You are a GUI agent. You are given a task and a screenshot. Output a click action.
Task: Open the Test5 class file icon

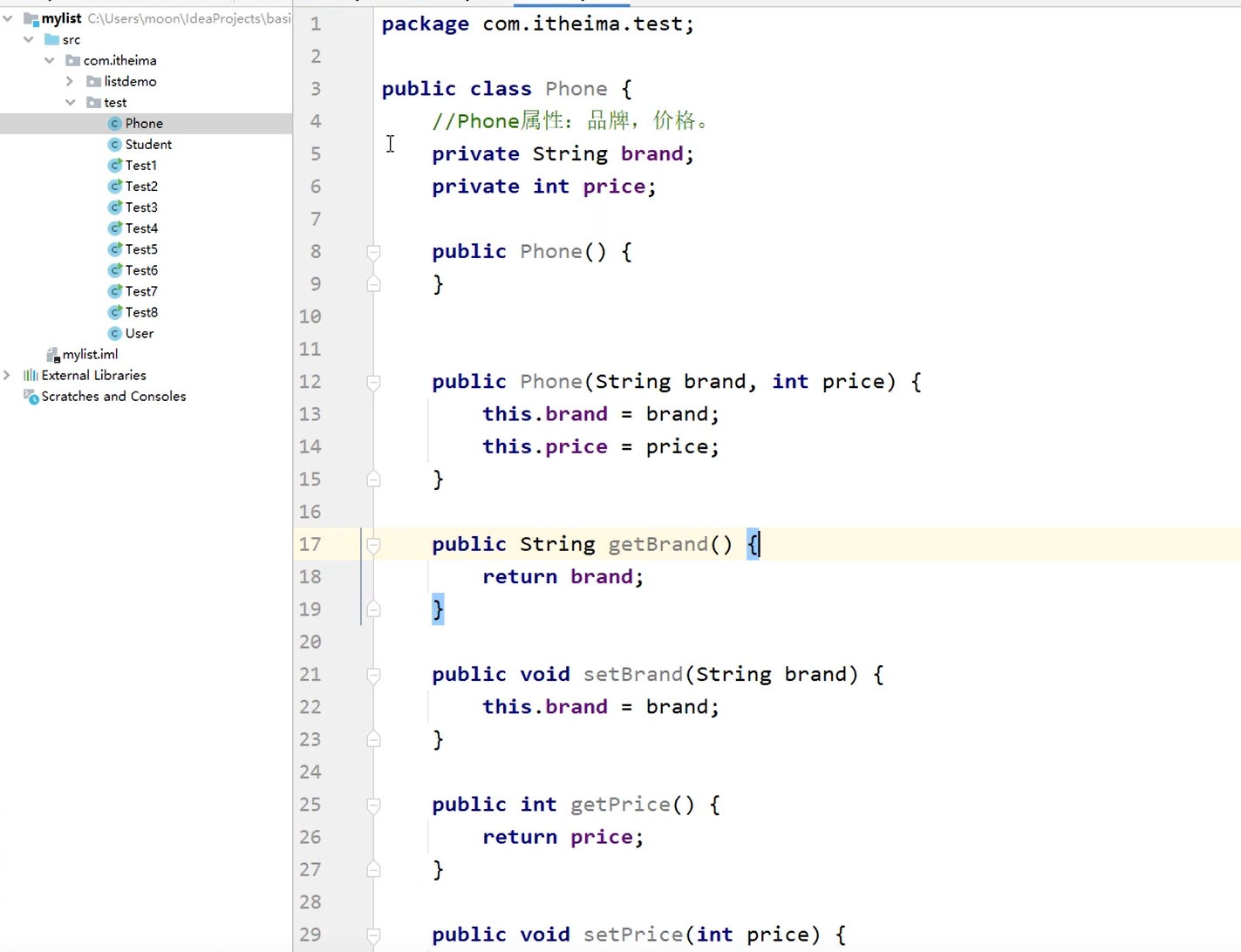[x=116, y=248]
